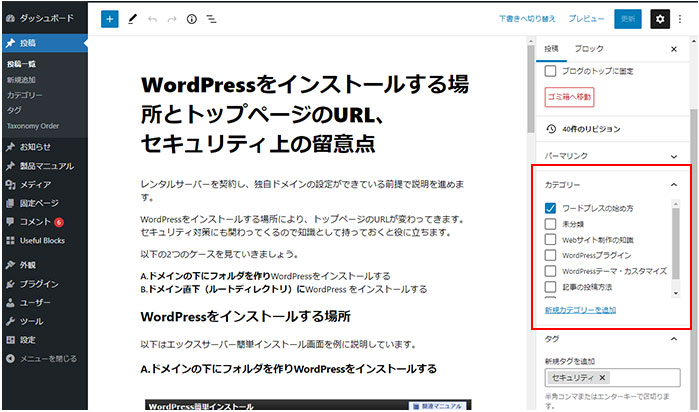This screenshot has width=699, height=412.
Task: Switch to the ブロック settings tab
Action: [x=589, y=49]
